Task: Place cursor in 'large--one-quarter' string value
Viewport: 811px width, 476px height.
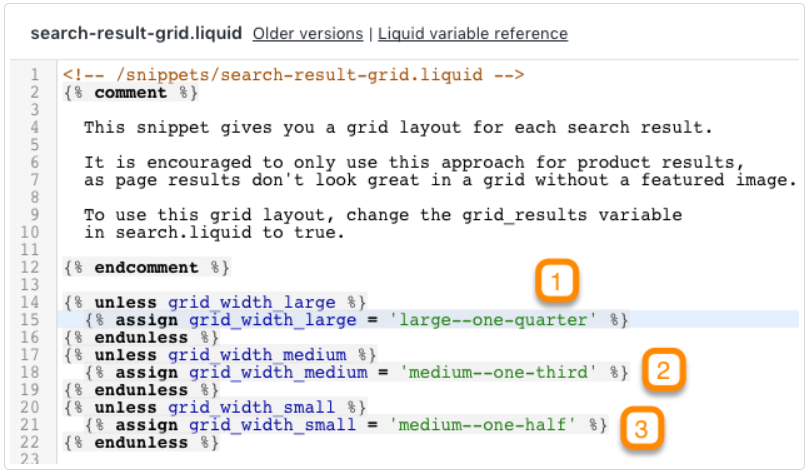Action: click(x=492, y=320)
